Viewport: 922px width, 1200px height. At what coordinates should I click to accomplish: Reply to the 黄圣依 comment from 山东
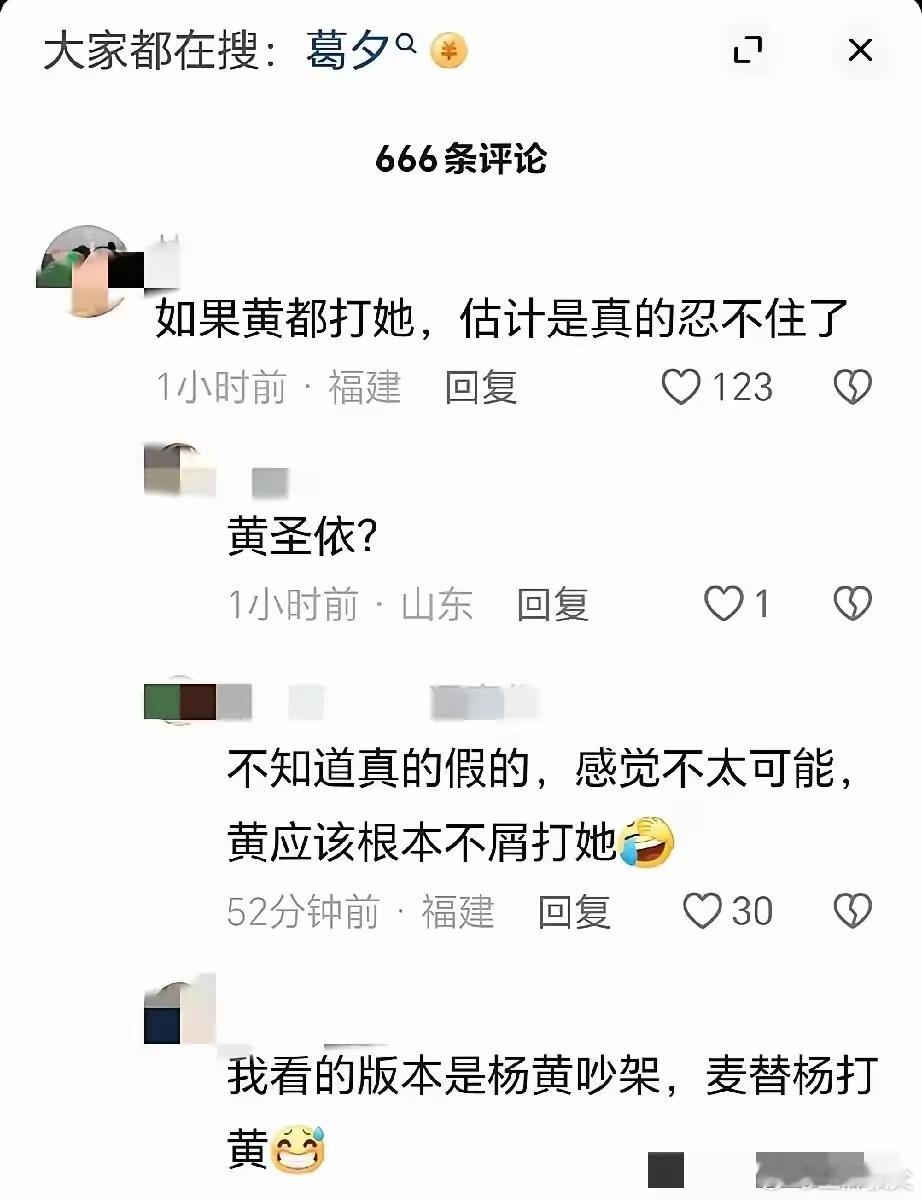[553, 604]
